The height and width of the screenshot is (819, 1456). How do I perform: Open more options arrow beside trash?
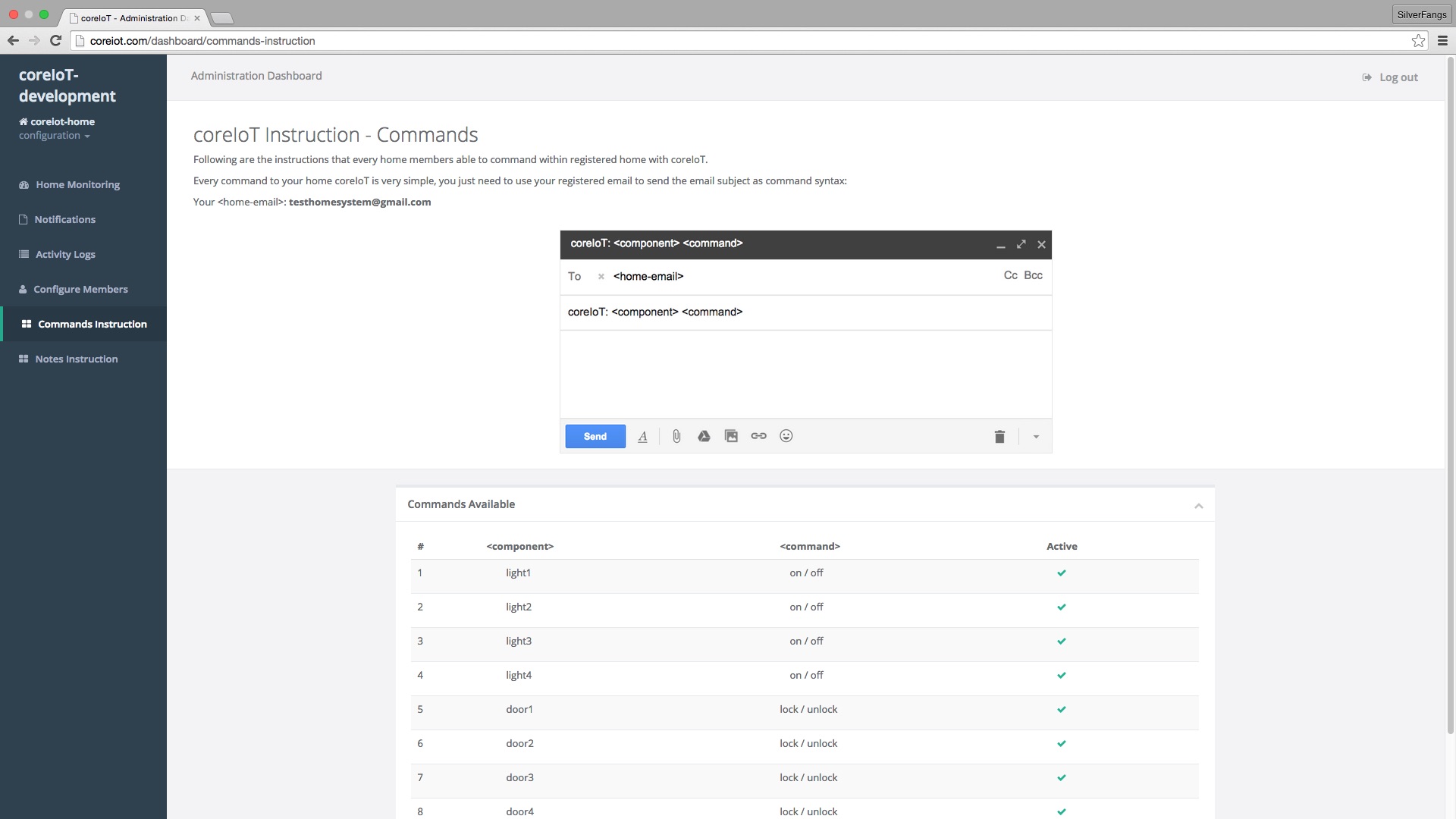pyautogui.click(x=1036, y=437)
